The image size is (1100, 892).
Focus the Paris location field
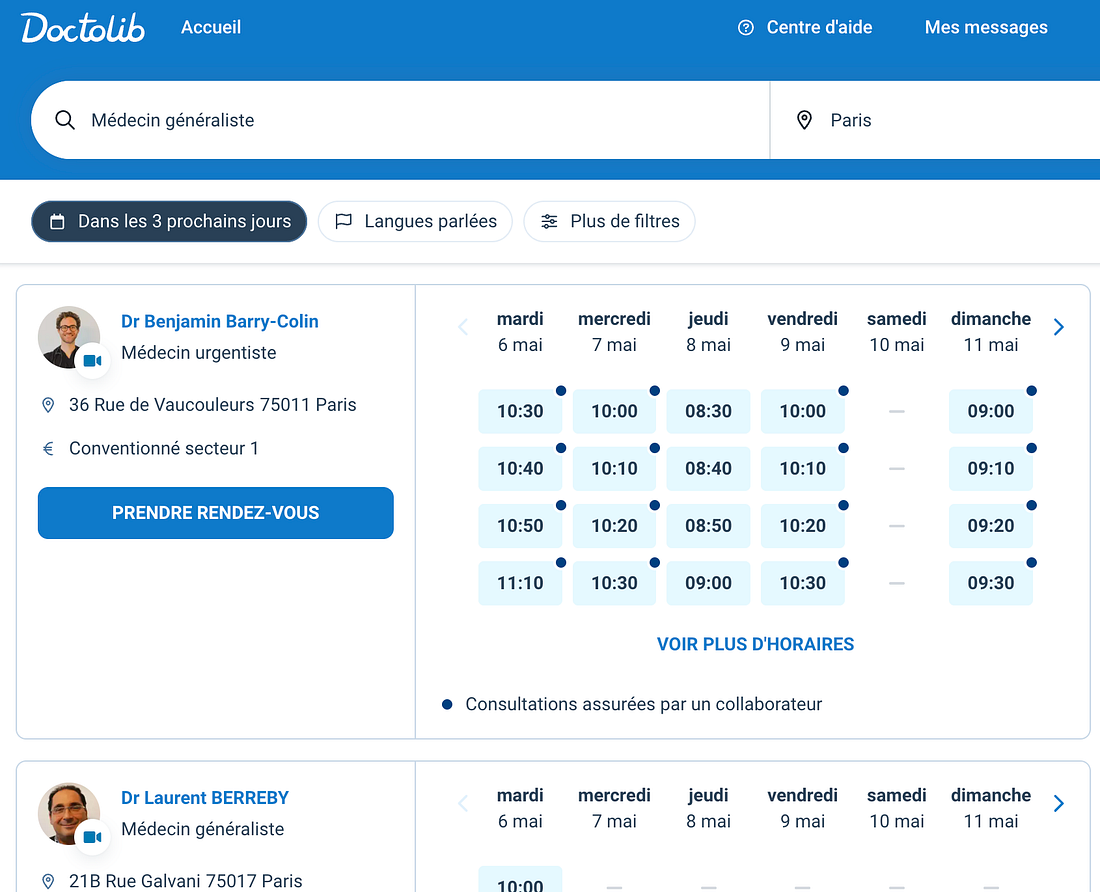click(935, 120)
